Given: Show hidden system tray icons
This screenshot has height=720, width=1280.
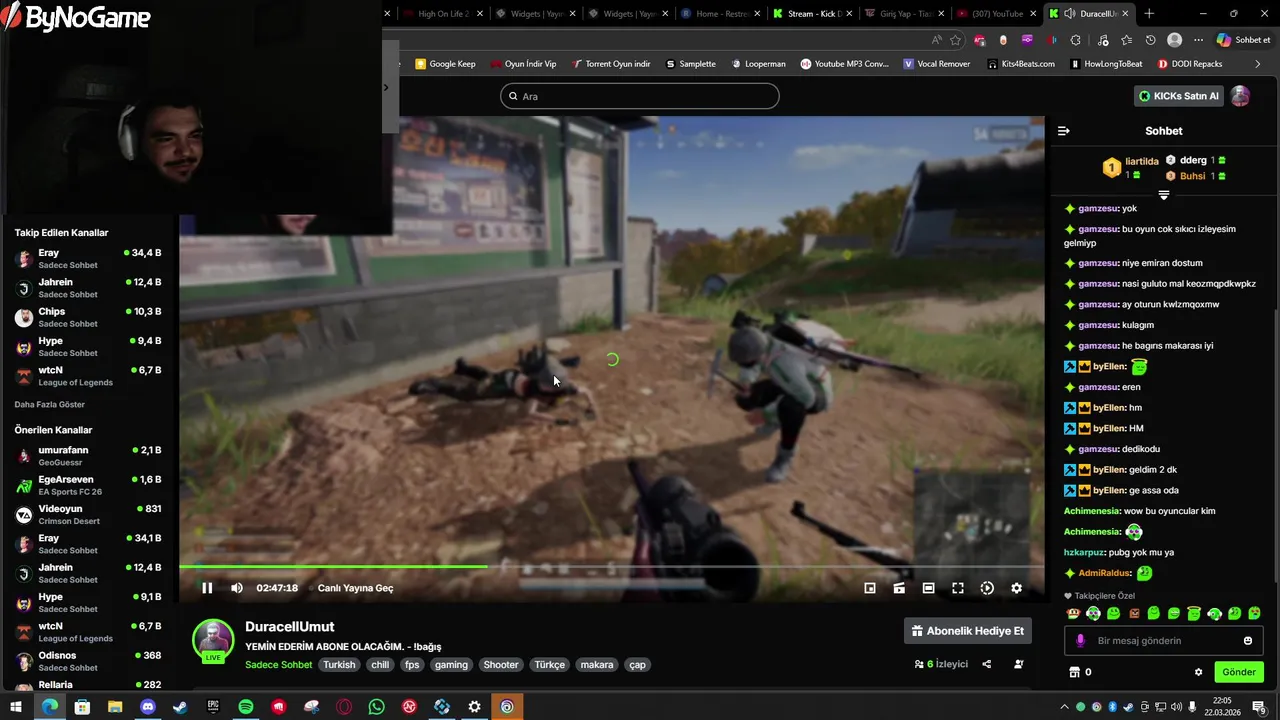Looking at the screenshot, I should [x=1064, y=707].
